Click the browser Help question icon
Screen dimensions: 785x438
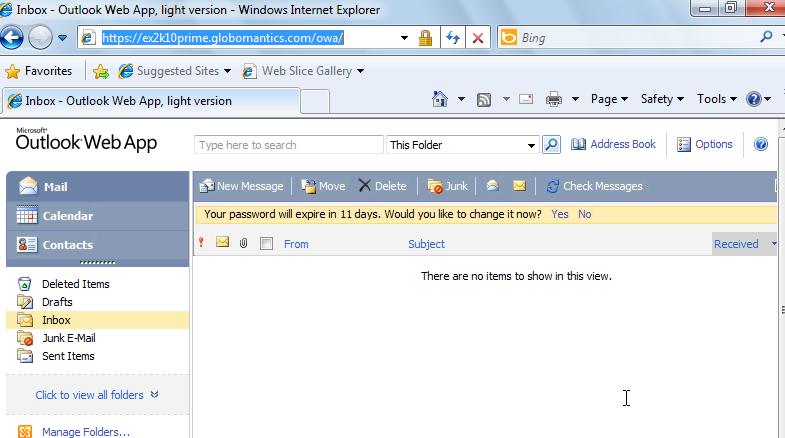[753, 99]
